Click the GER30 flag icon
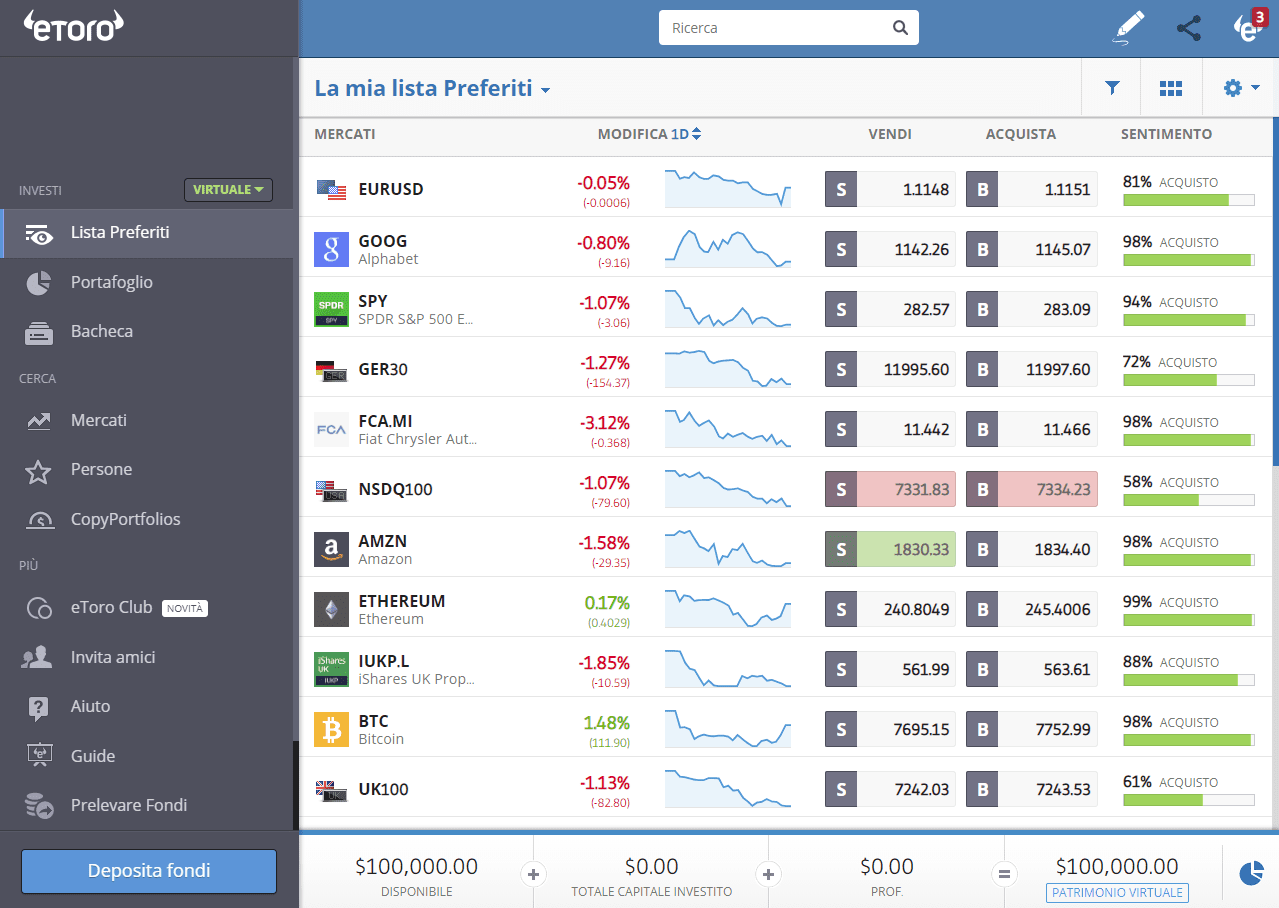 [x=331, y=370]
